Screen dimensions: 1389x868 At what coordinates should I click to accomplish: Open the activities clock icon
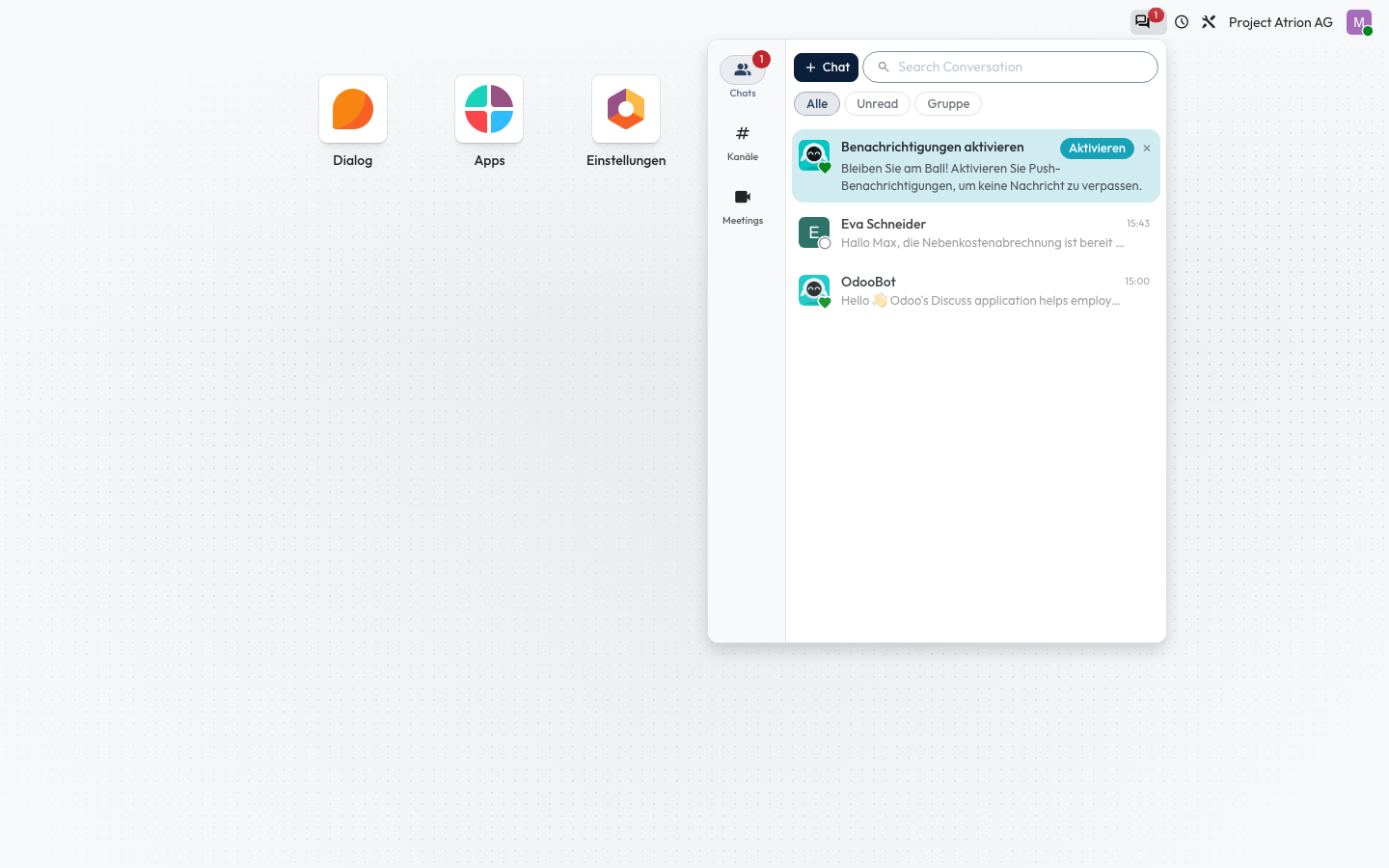(1182, 22)
